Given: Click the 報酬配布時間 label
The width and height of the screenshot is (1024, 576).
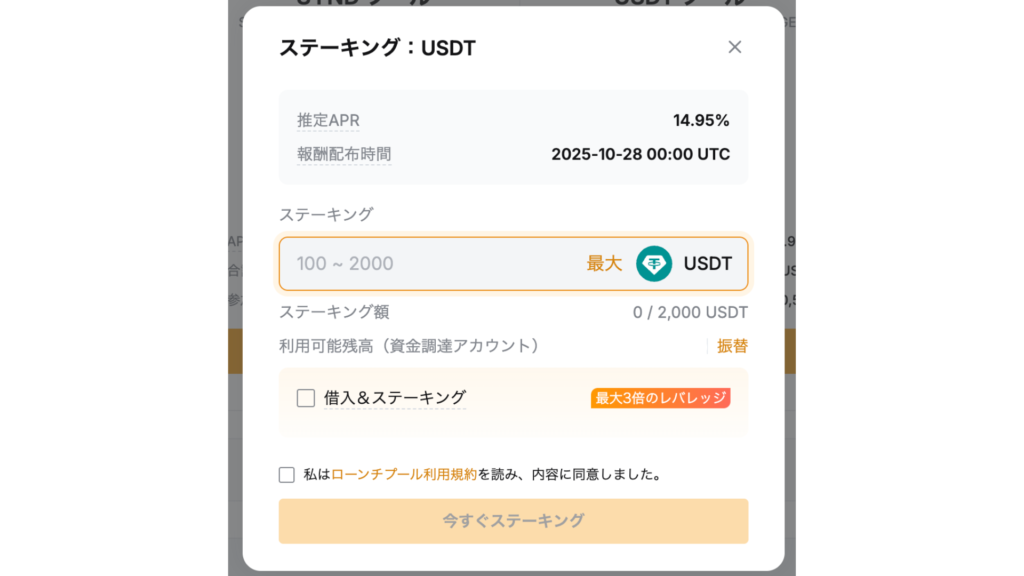Looking at the screenshot, I should click(x=344, y=154).
